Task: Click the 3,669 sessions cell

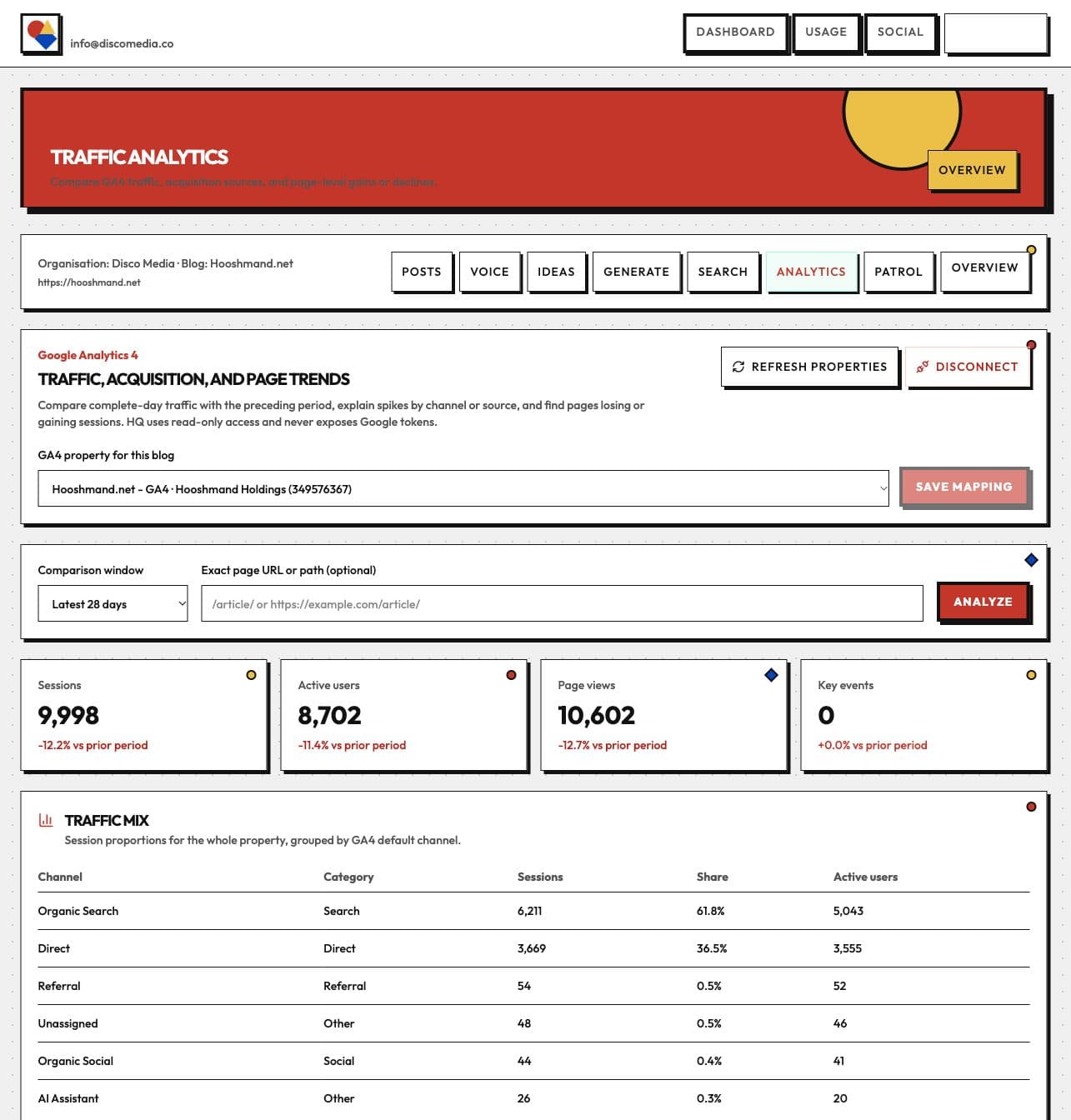Action: coord(532,948)
